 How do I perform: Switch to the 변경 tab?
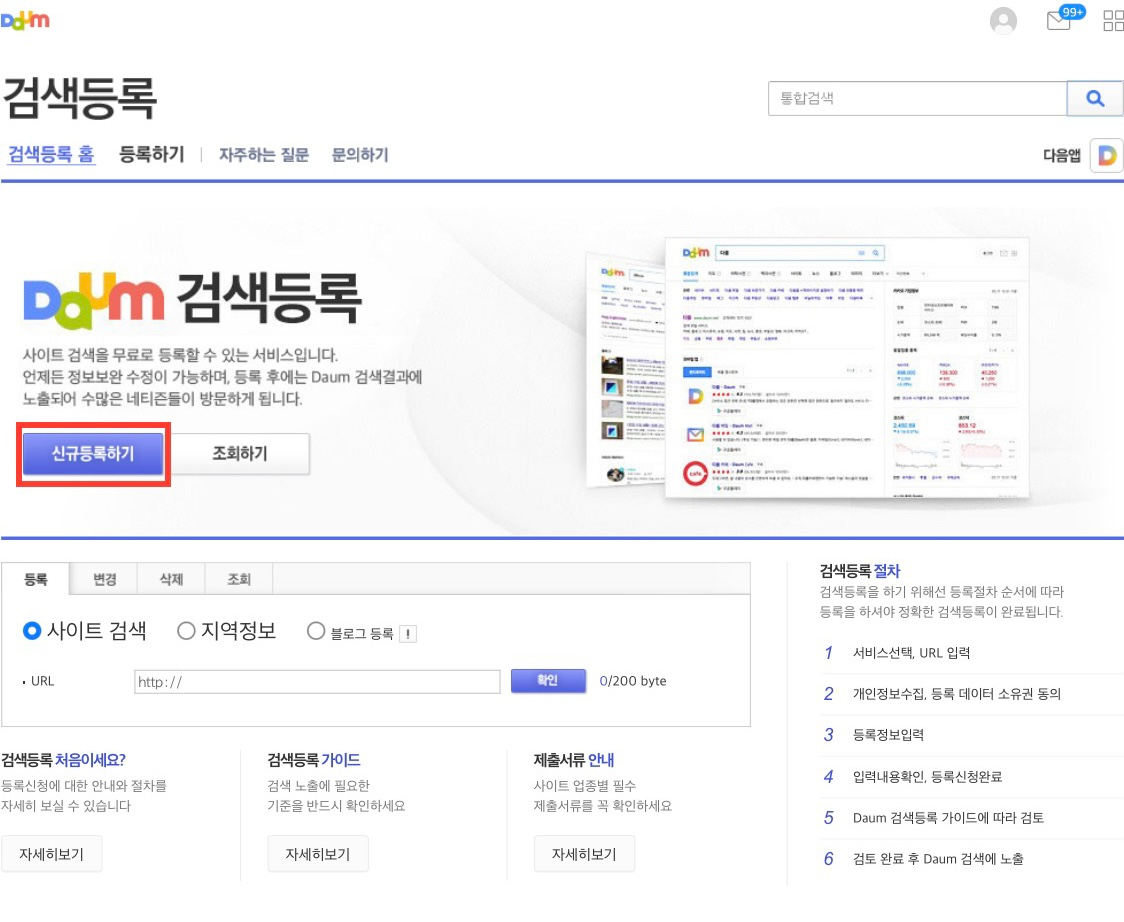click(104, 579)
